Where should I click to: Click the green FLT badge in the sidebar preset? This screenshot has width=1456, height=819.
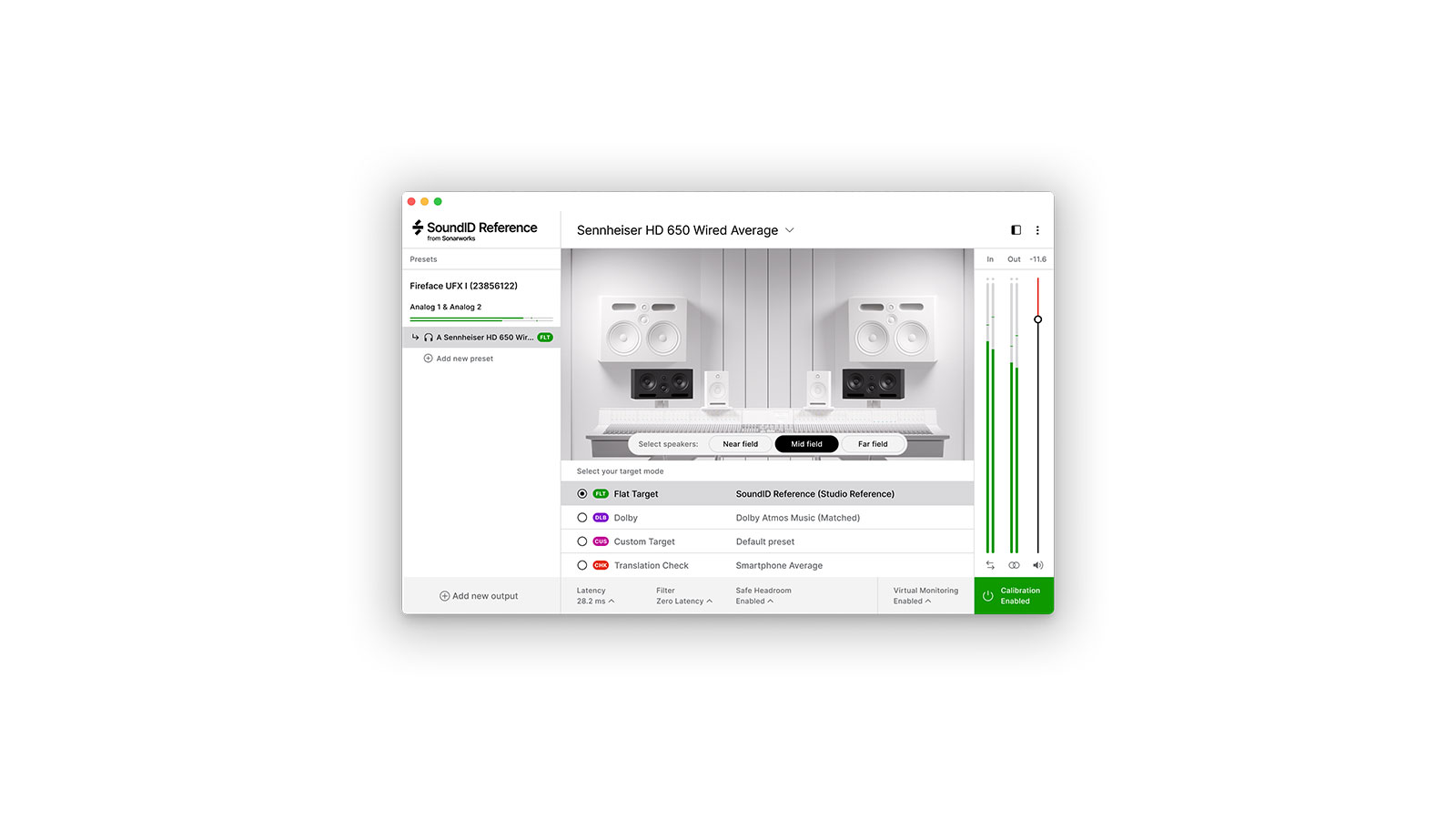point(545,338)
